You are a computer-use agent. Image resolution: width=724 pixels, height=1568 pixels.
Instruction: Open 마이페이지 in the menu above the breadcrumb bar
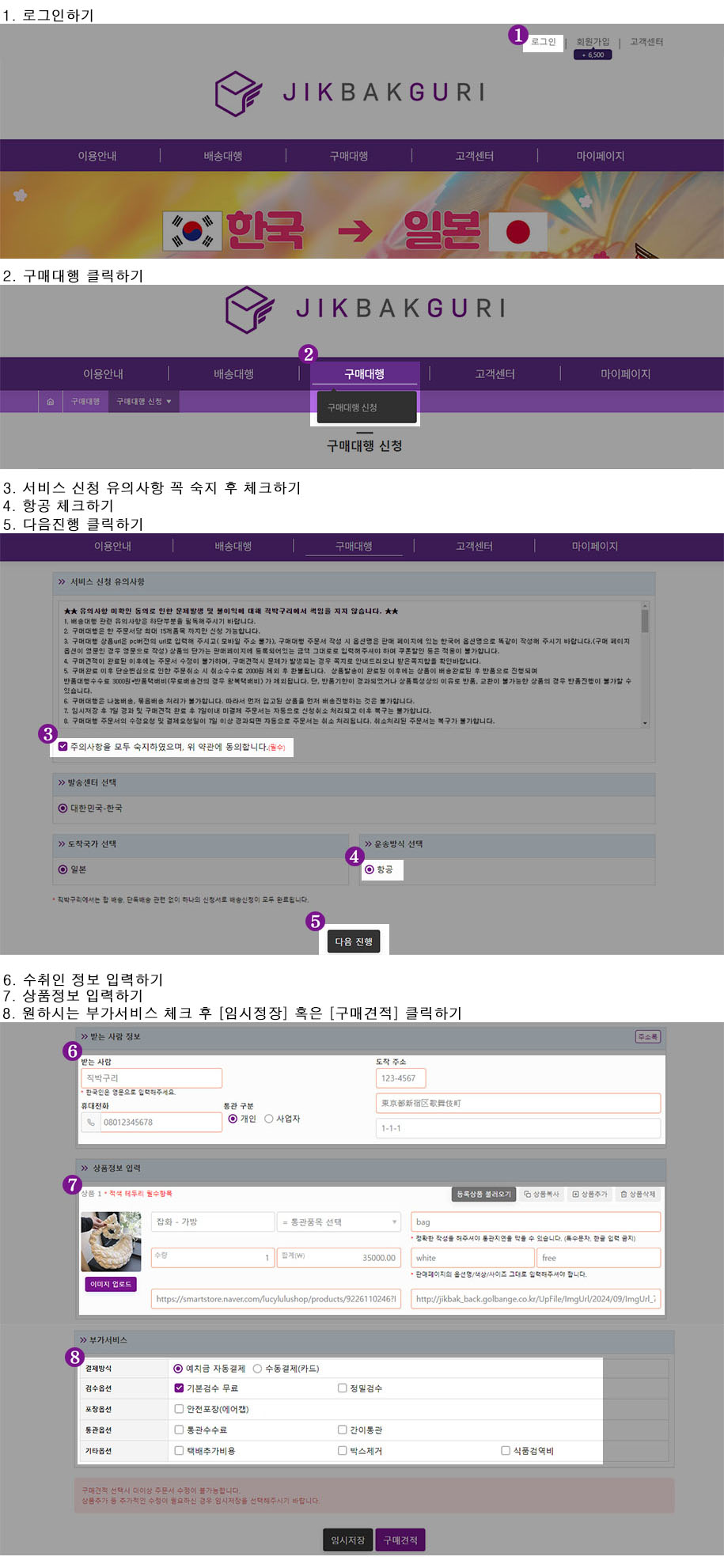pos(626,373)
